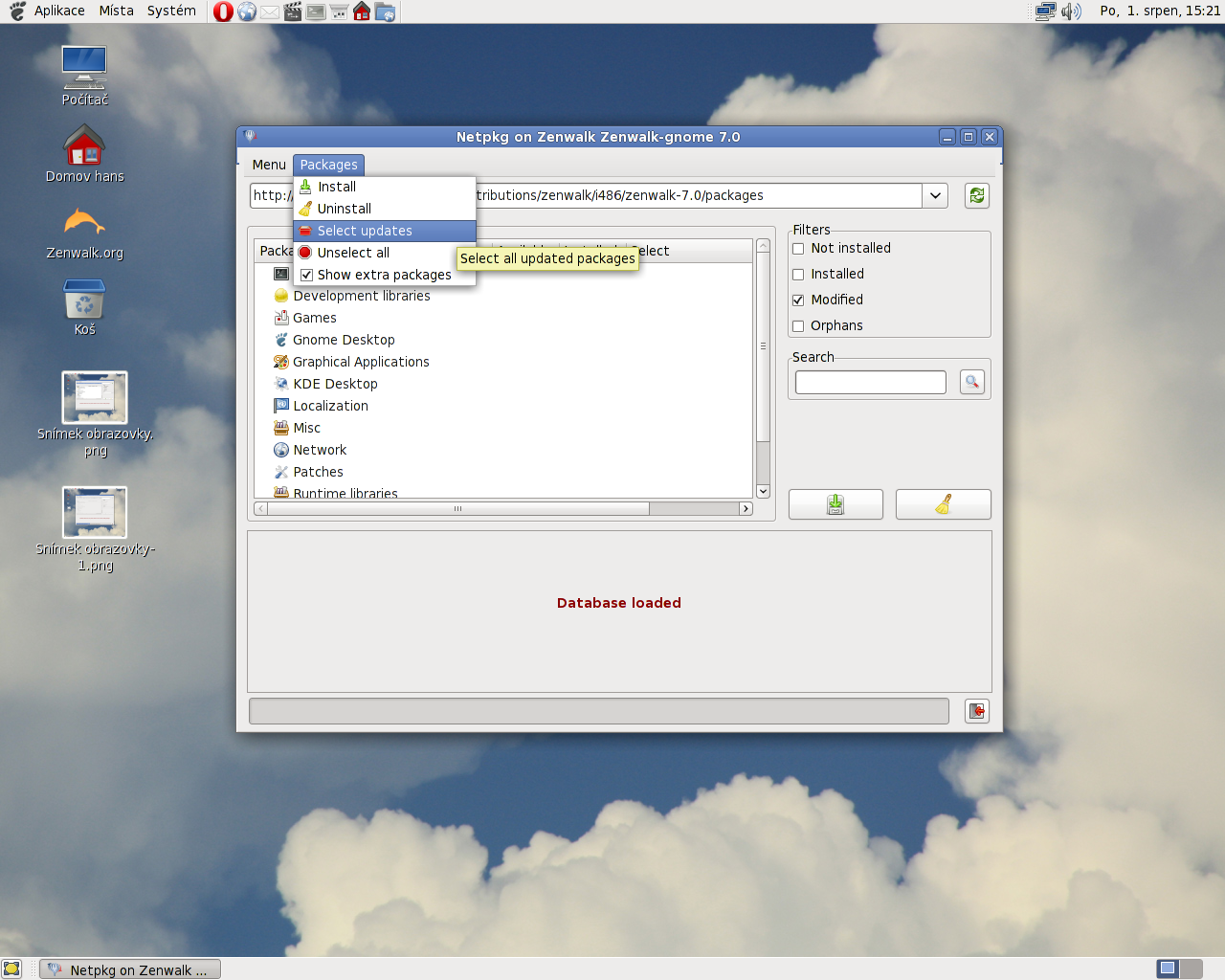Image resolution: width=1225 pixels, height=980 pixels.
Task: Click the KDE Desktop category icon
Action: 281,384
